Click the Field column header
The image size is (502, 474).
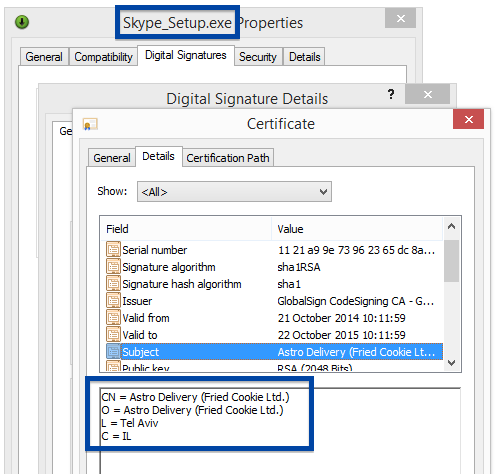click(x=186, y=229)
